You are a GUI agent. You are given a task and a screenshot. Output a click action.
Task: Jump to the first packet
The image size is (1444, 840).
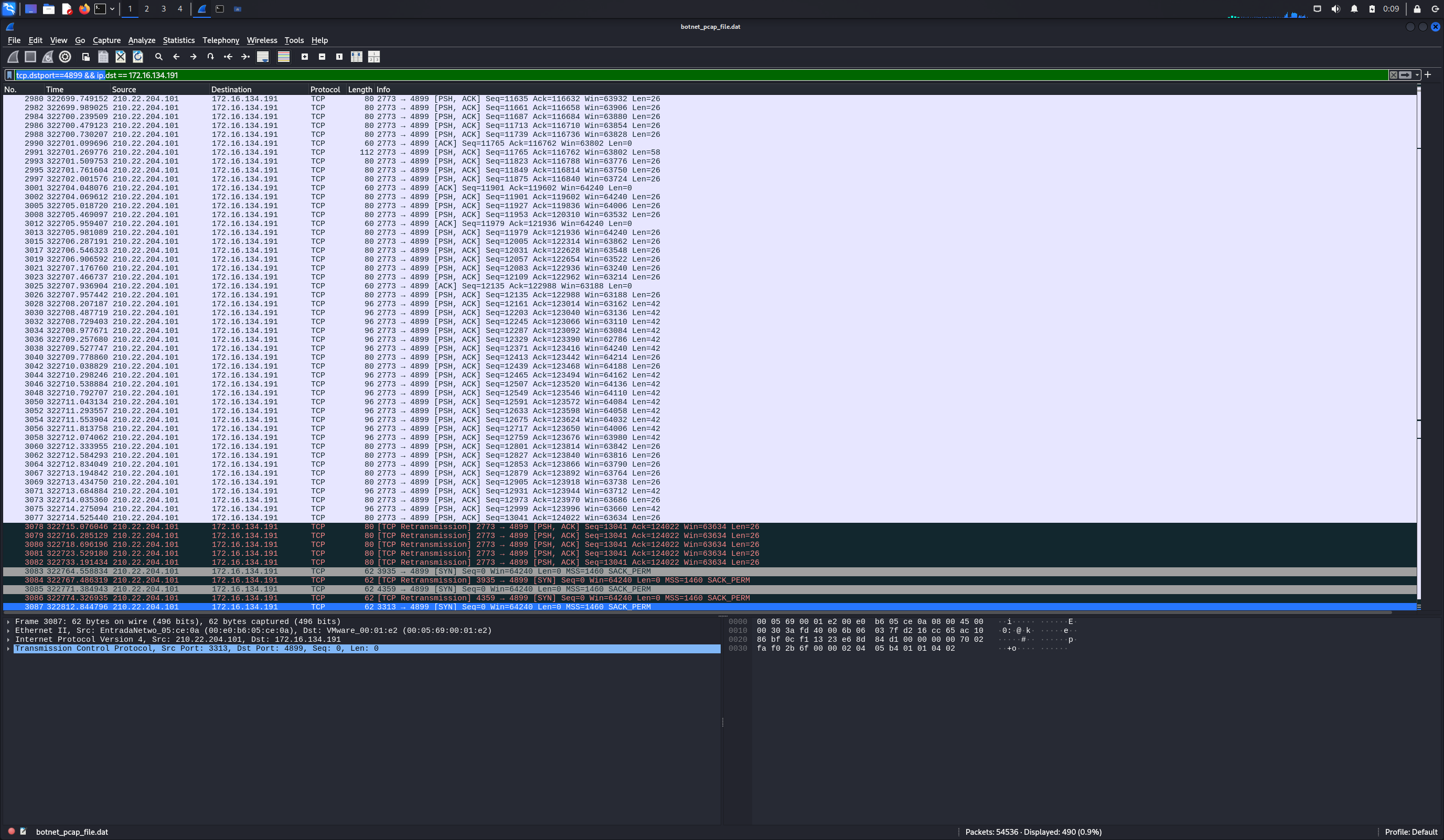click(228, 57)
